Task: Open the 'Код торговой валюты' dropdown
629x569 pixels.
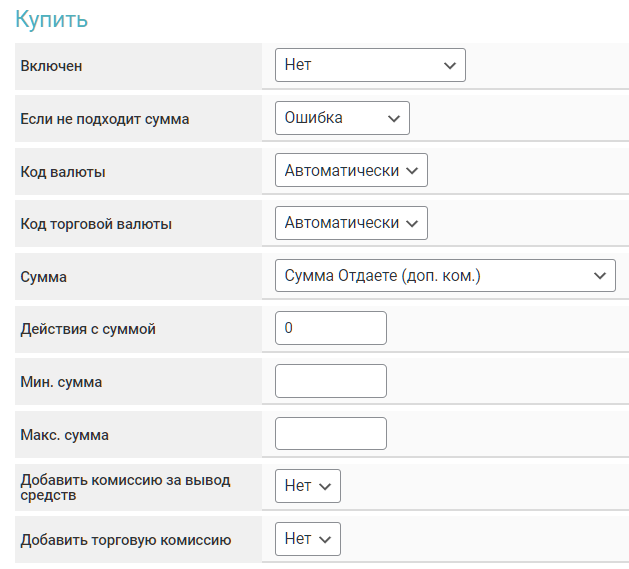Action: coord(351,223)
